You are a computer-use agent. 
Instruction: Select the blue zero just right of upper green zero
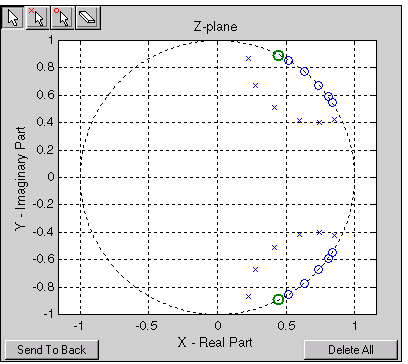coord(289,61)
